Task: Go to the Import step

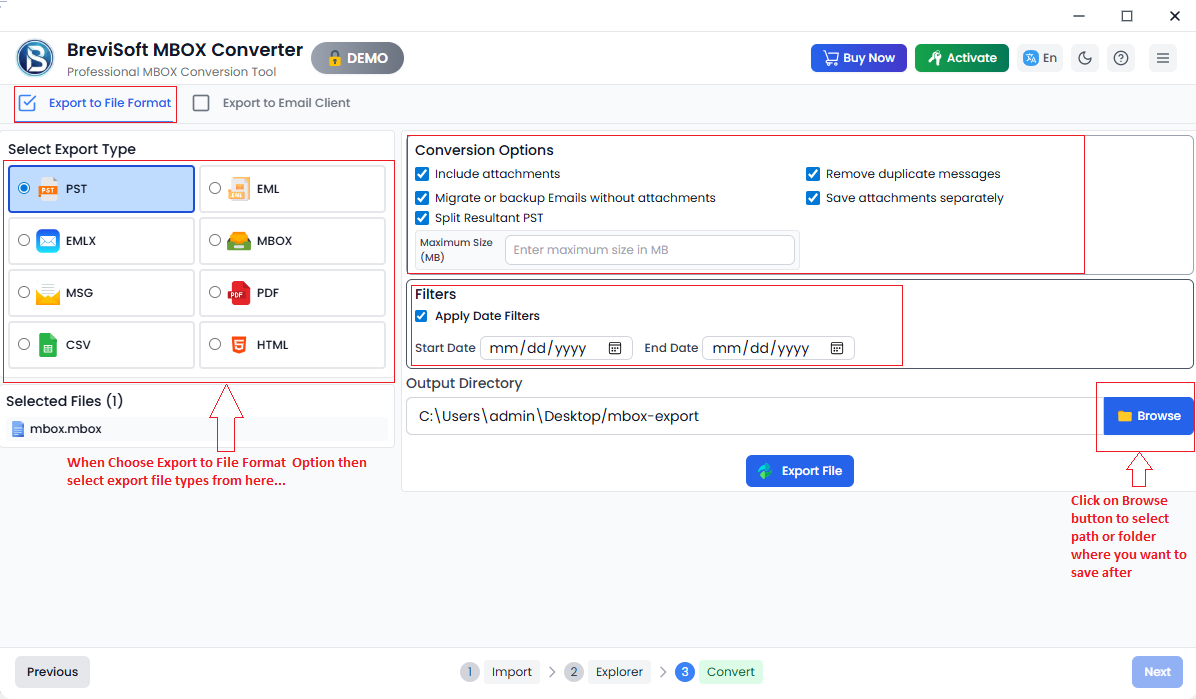Action: coord(511,672)
